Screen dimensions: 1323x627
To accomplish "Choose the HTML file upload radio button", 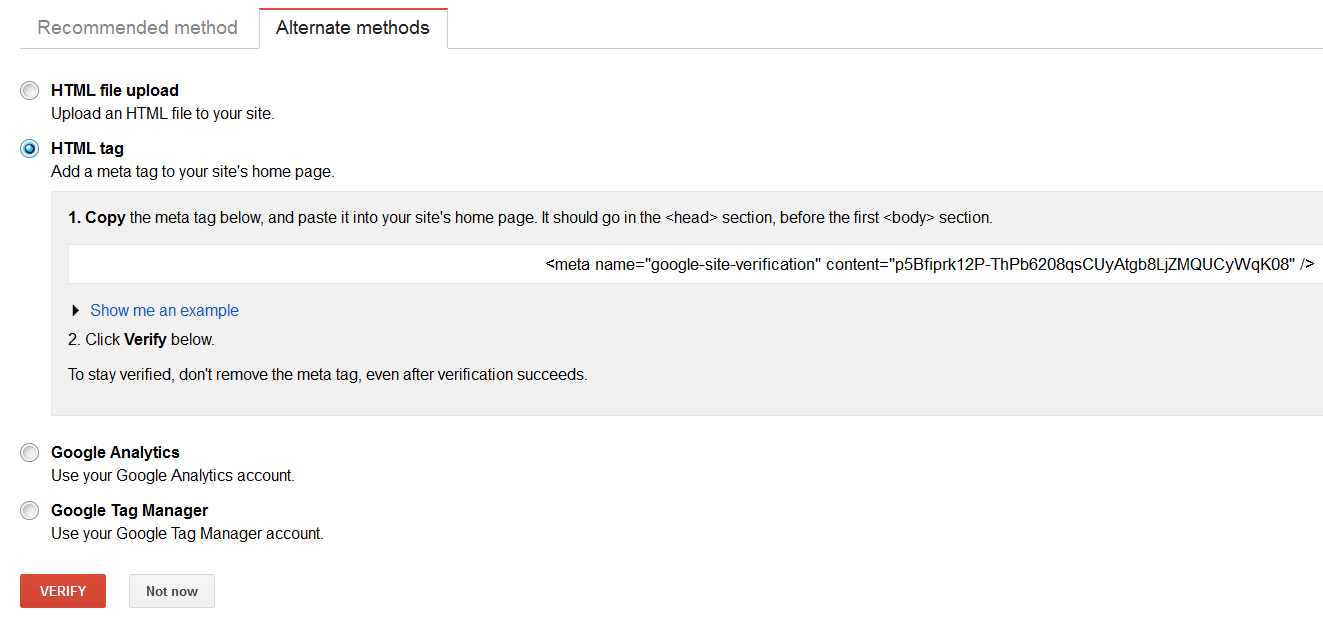I will pos(30,91).
